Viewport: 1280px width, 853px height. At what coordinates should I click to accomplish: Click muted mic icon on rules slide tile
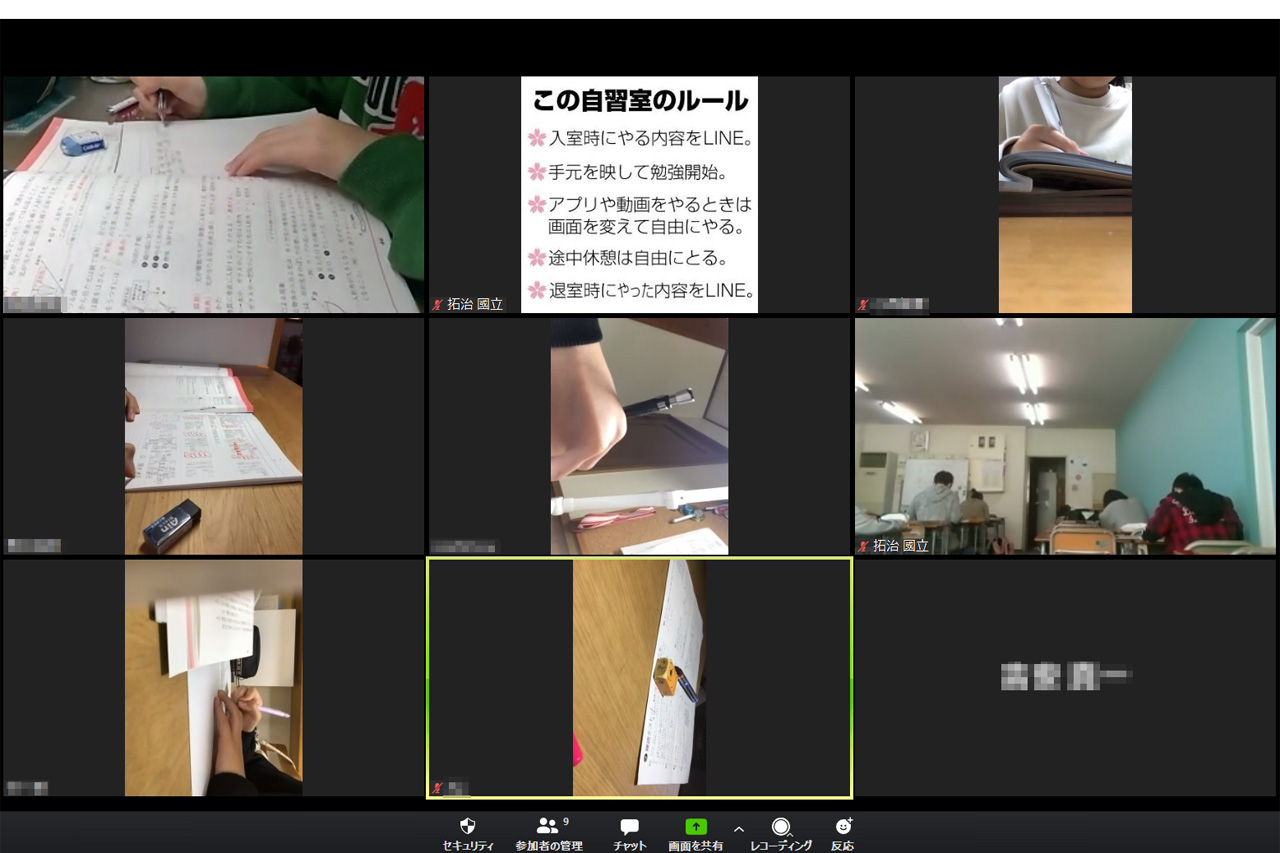click(x=437, y=304)
